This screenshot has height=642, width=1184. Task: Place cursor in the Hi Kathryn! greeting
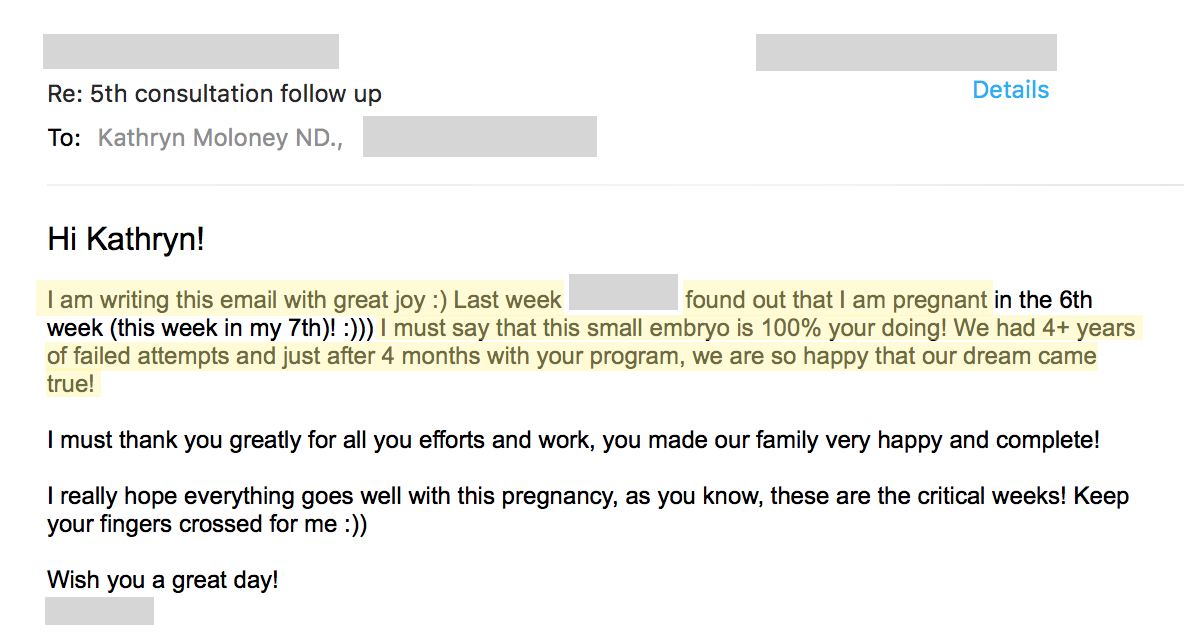[125, 239]
